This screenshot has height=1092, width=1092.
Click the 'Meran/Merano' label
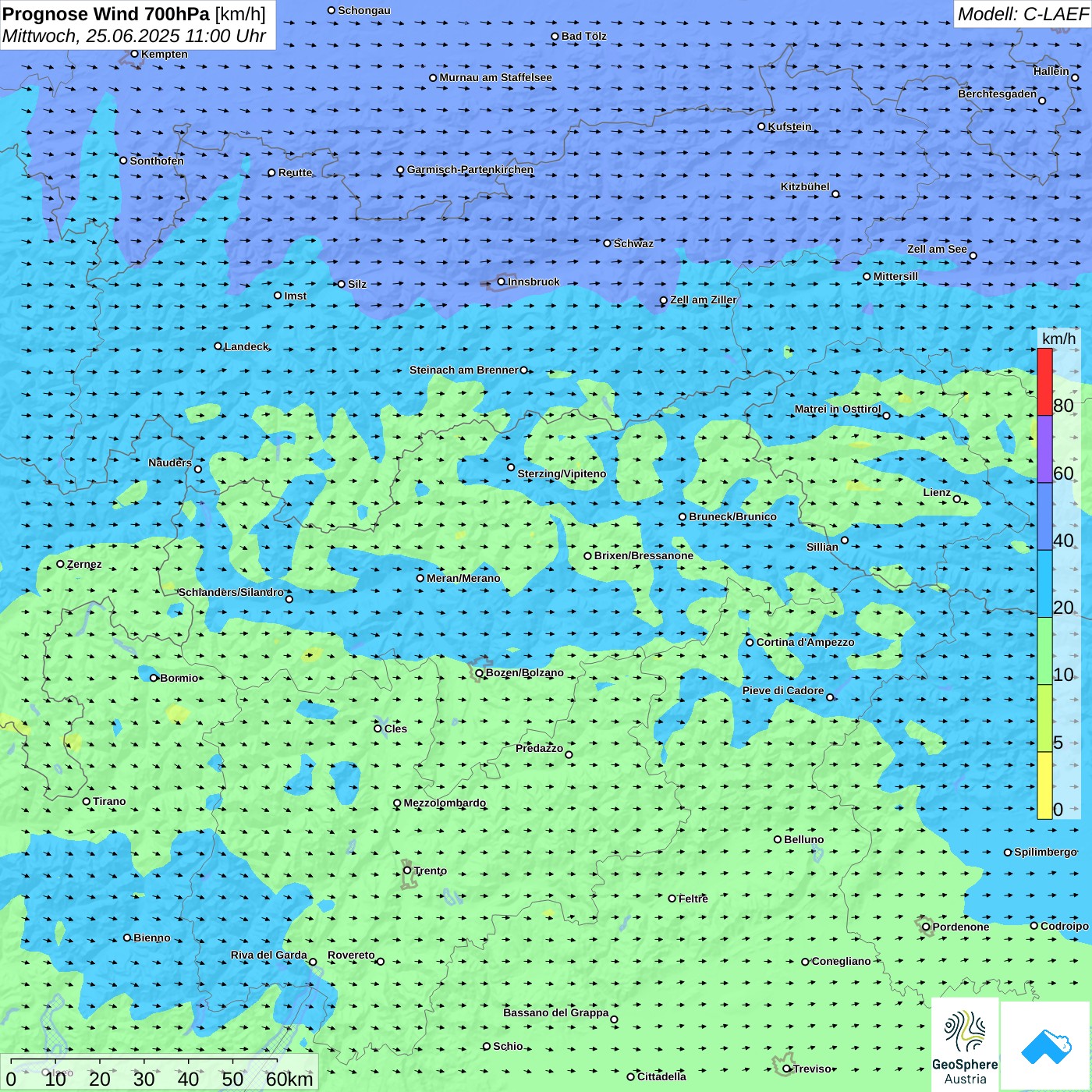coord(463,578)
